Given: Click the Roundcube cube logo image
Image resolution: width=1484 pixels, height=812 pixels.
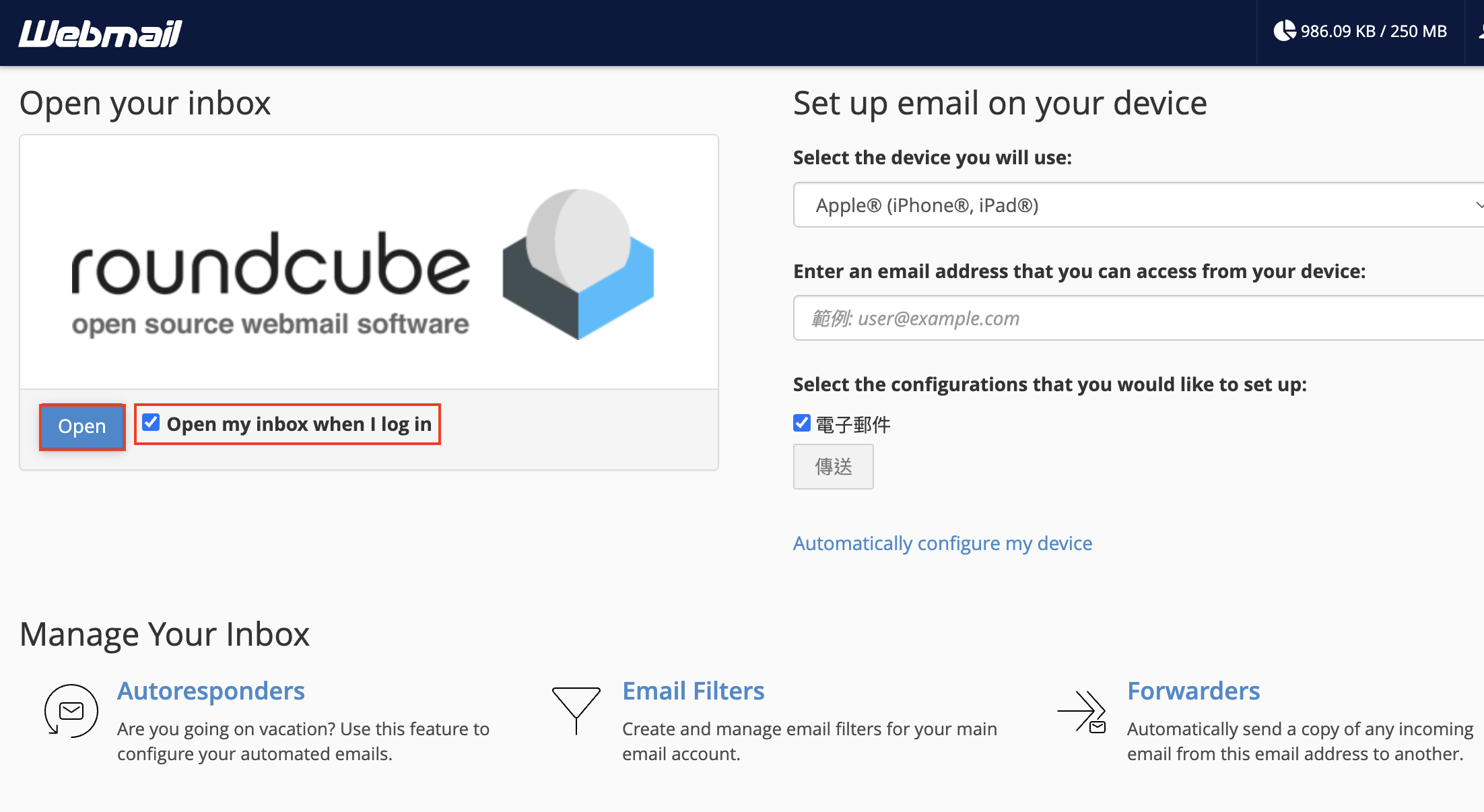Looking at the screenshot, I should point(578,264).
